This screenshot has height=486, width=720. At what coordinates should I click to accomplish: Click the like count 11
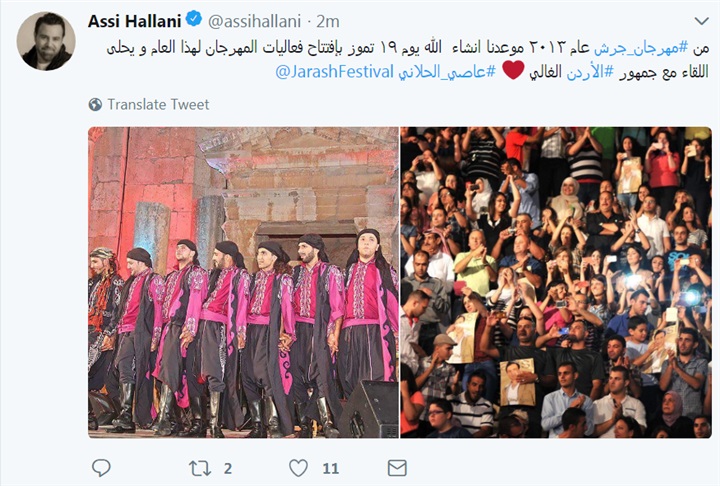point(330,469)
